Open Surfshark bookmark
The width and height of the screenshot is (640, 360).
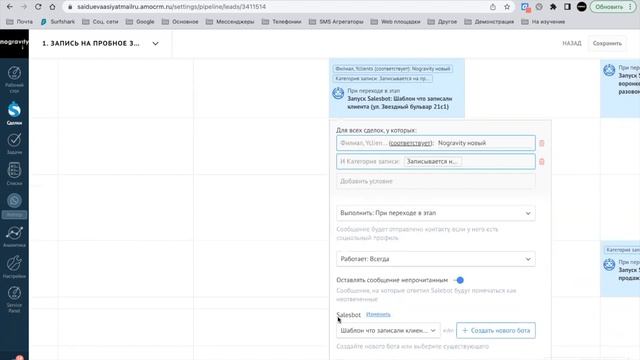tap(58, 22)
